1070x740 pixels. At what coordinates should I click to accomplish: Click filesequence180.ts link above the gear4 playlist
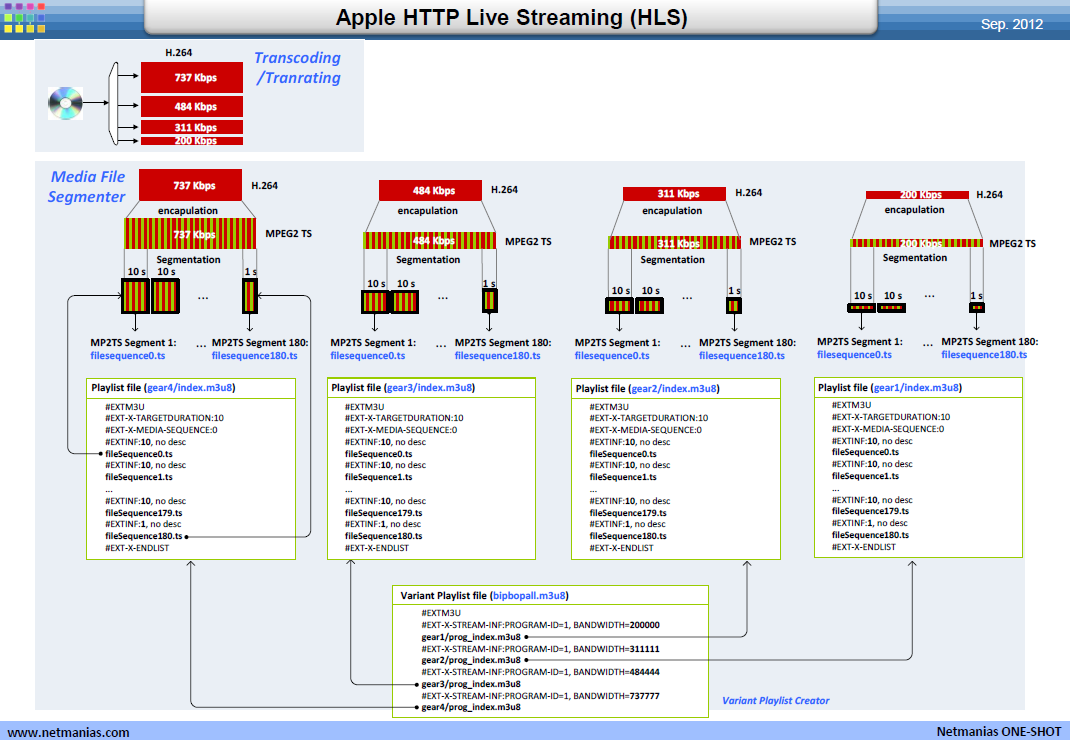(x=255, y=356)
